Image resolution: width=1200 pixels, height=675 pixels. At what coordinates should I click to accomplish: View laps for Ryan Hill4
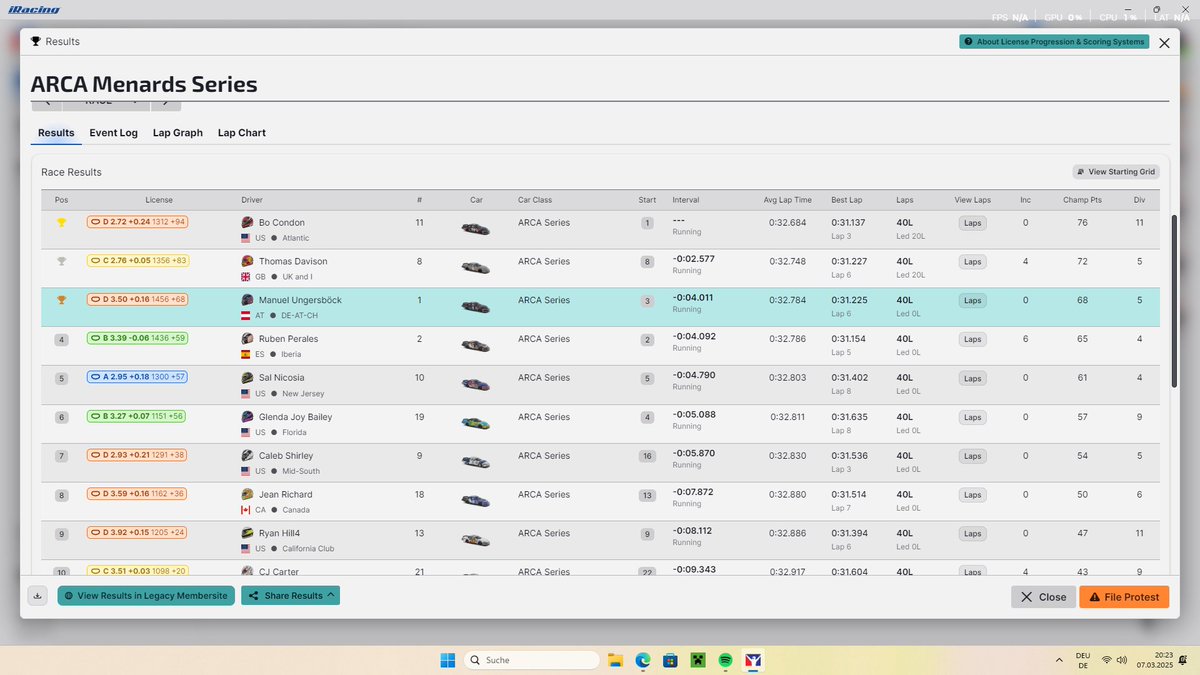[972, 535]
